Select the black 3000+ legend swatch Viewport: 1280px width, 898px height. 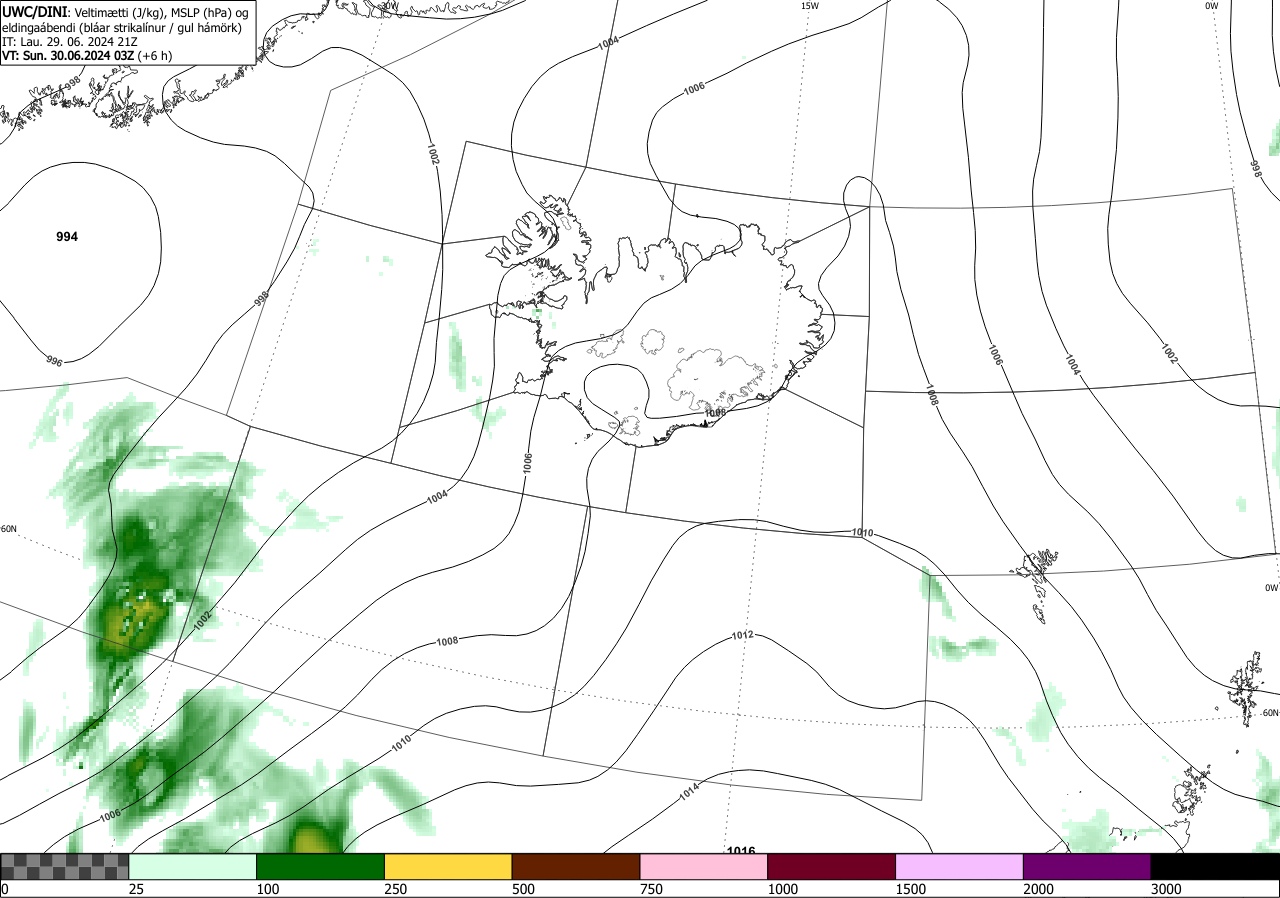pos(1216,866)
